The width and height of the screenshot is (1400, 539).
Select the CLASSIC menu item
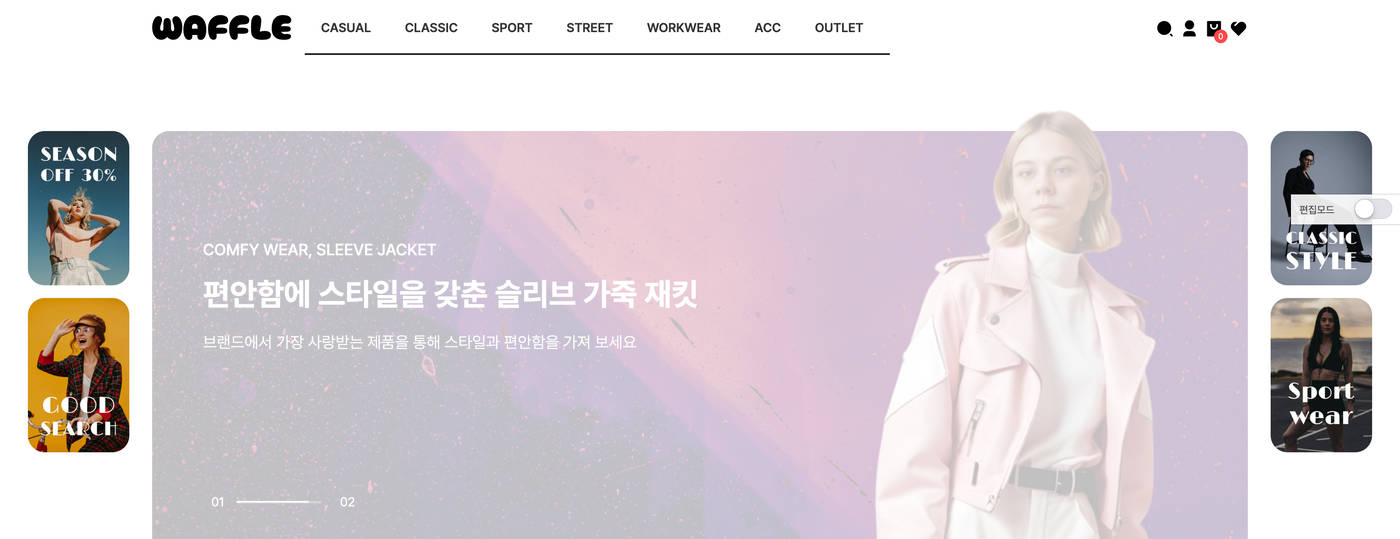point(431,28)
